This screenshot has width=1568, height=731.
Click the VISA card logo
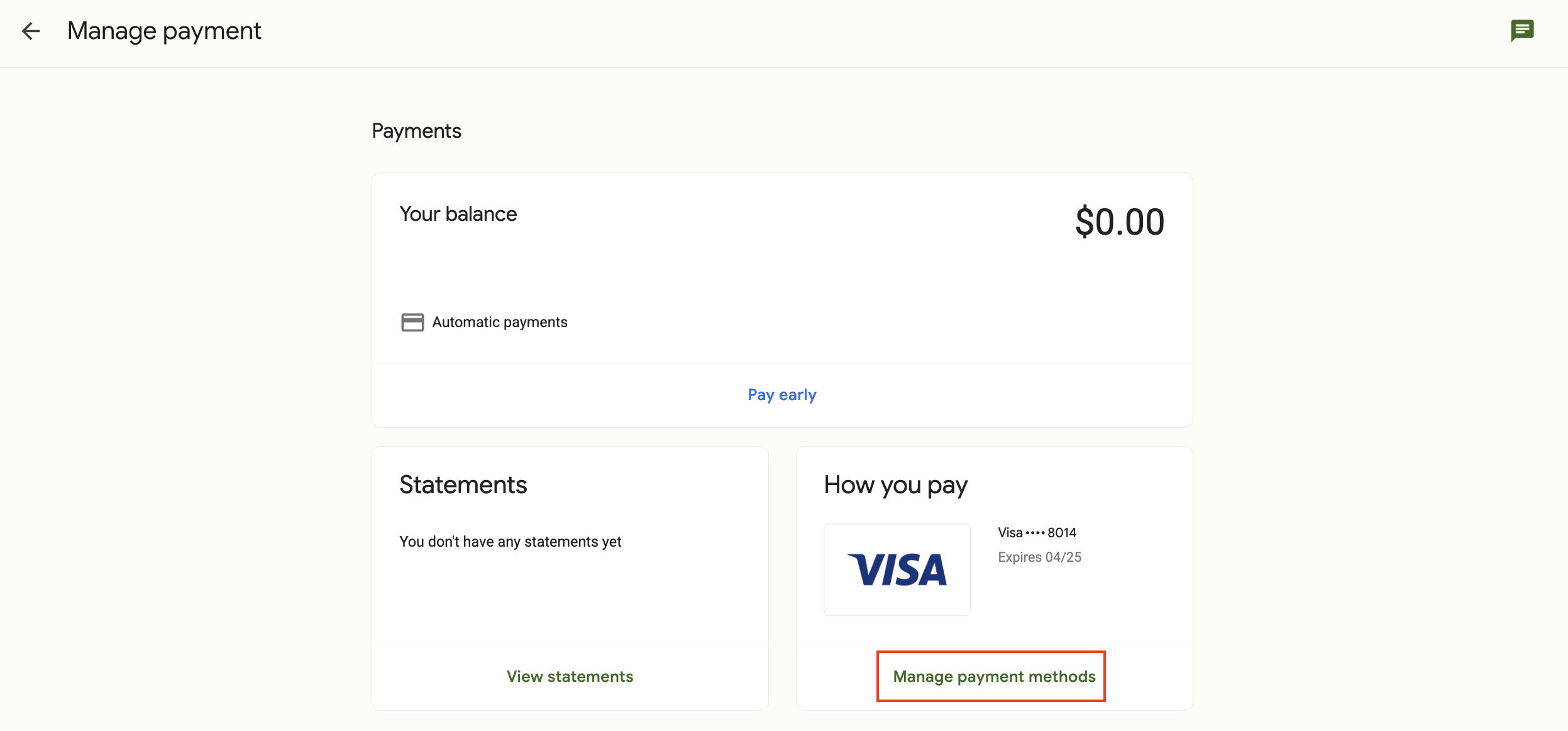pyautogui.click(x=897, y=569)
